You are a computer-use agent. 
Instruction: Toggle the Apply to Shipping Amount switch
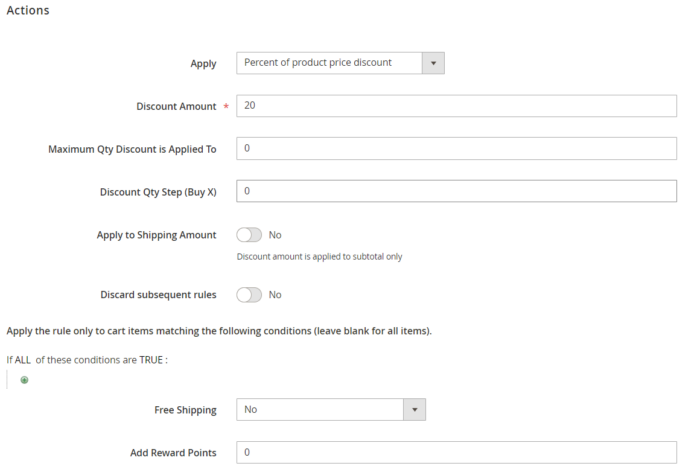(249, 235)
